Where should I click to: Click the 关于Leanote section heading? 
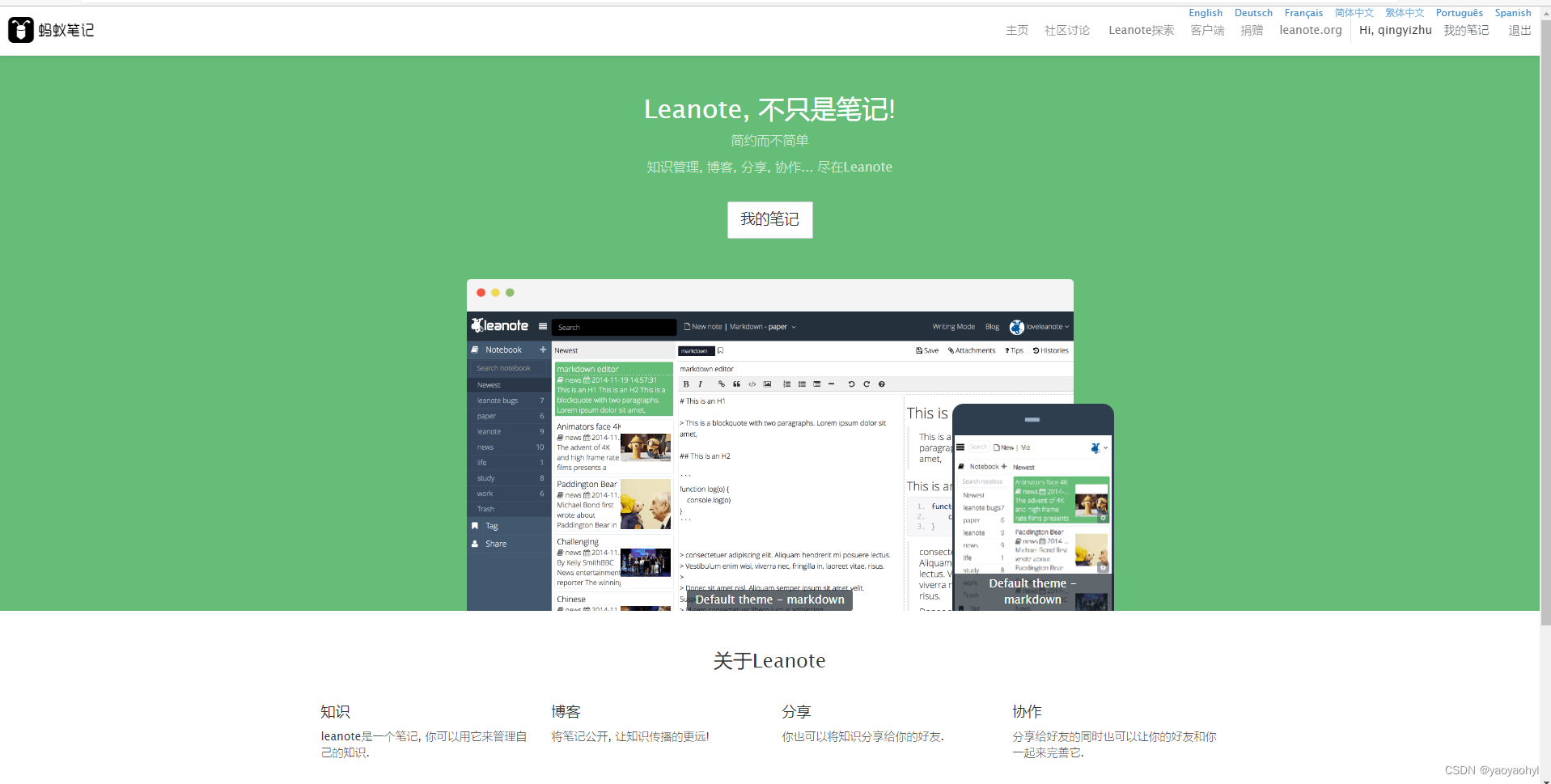(x=769, y=661)
